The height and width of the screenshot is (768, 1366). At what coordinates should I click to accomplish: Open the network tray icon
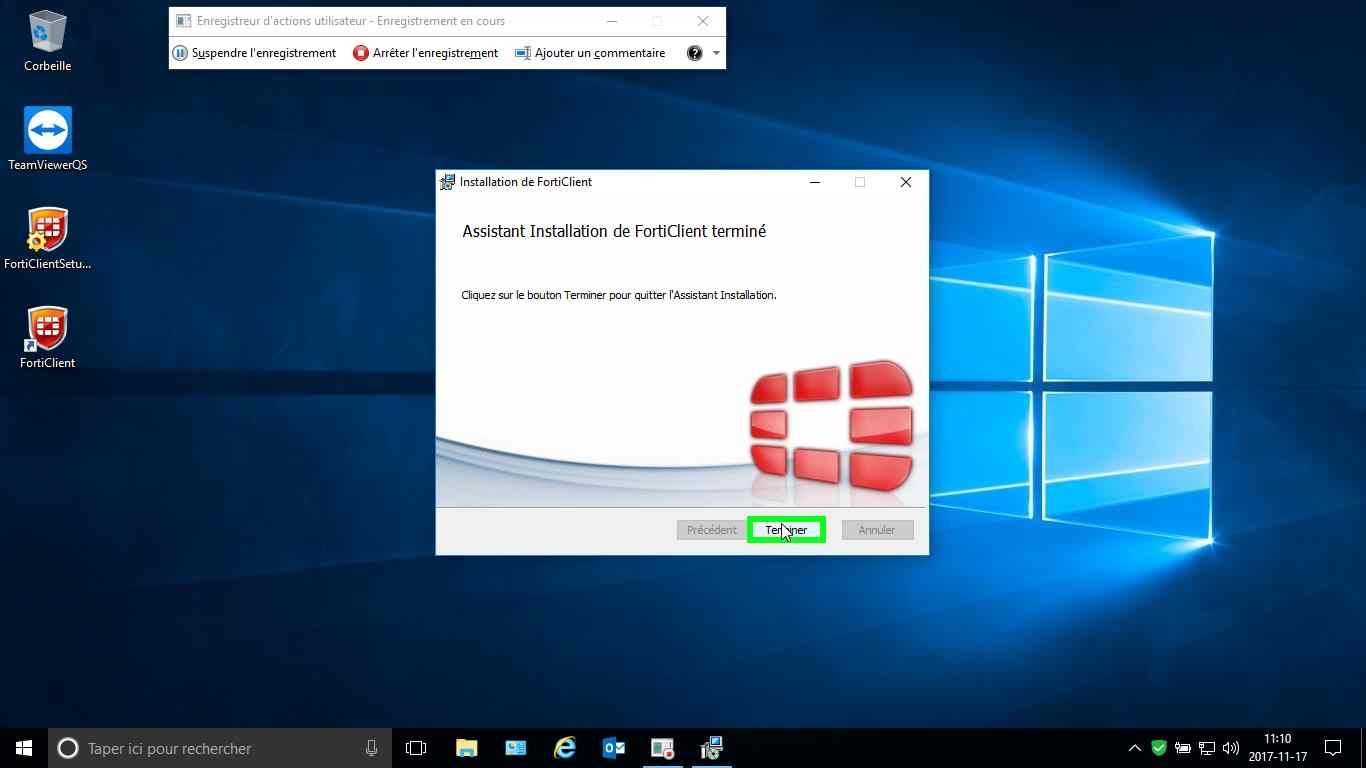click(1207, 748)
